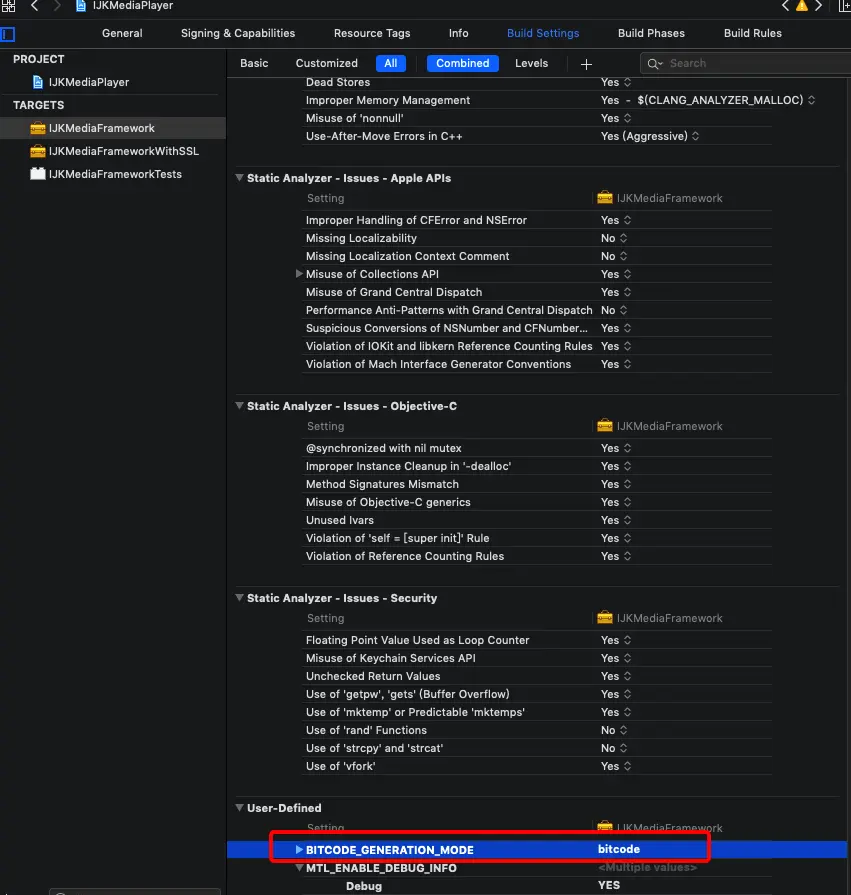This screenshot has width=851, height=895.
Task: Add a build setting with plus button
Action: [586, 64]
